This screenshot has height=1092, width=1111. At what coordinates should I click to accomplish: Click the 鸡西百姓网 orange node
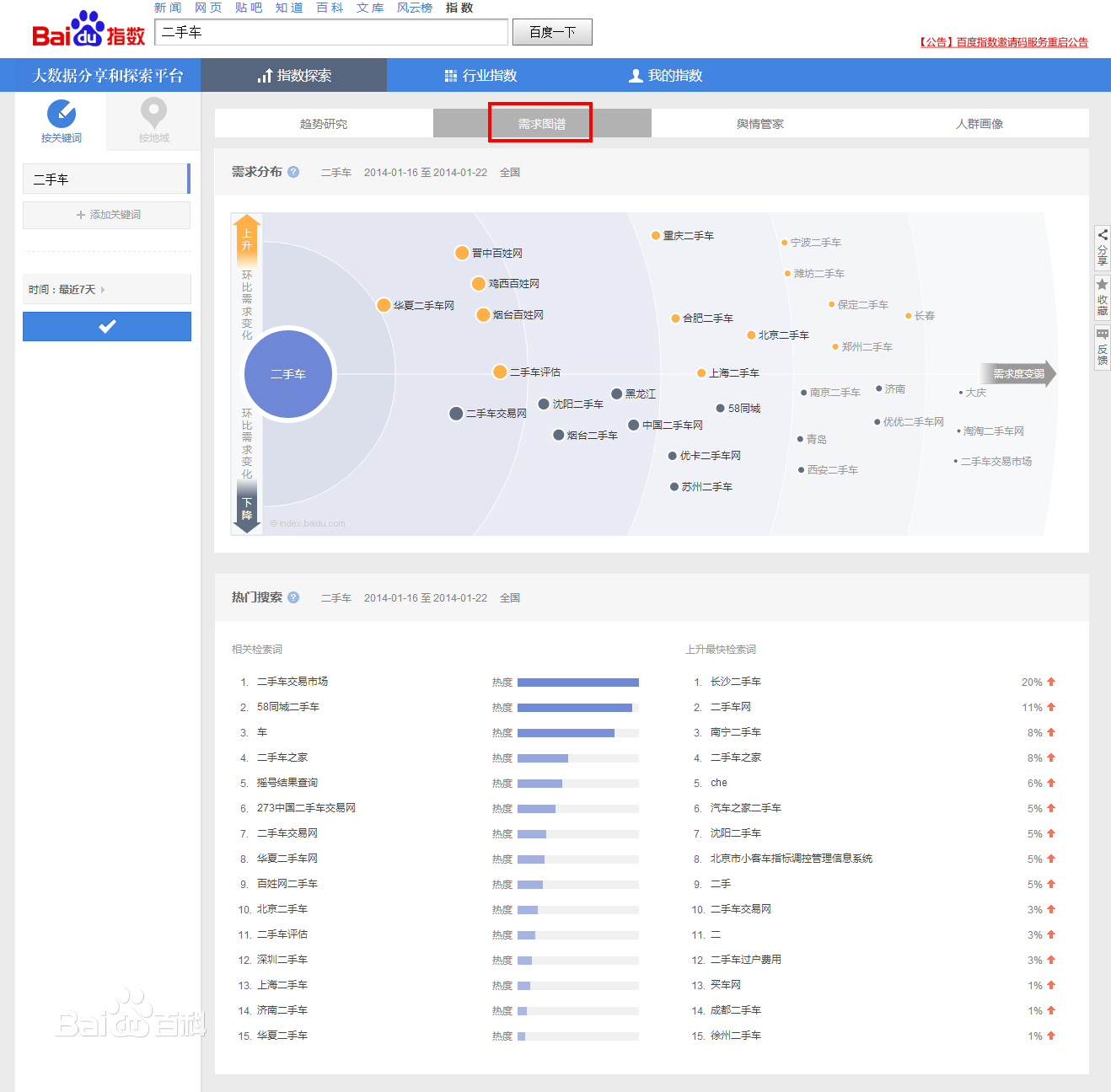tap(479, 284)
